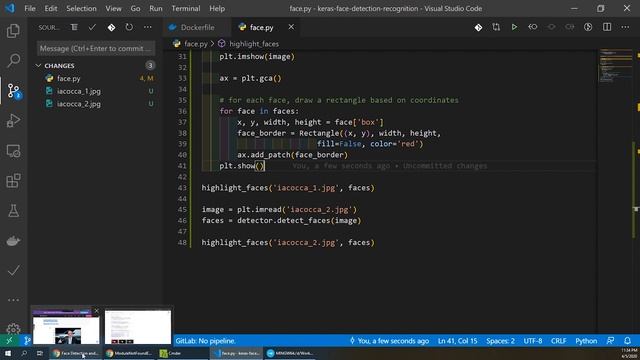Viewport: 640px width, 360px height.
Task: Select the face.py editor tab
Action: tap(261, 27)
